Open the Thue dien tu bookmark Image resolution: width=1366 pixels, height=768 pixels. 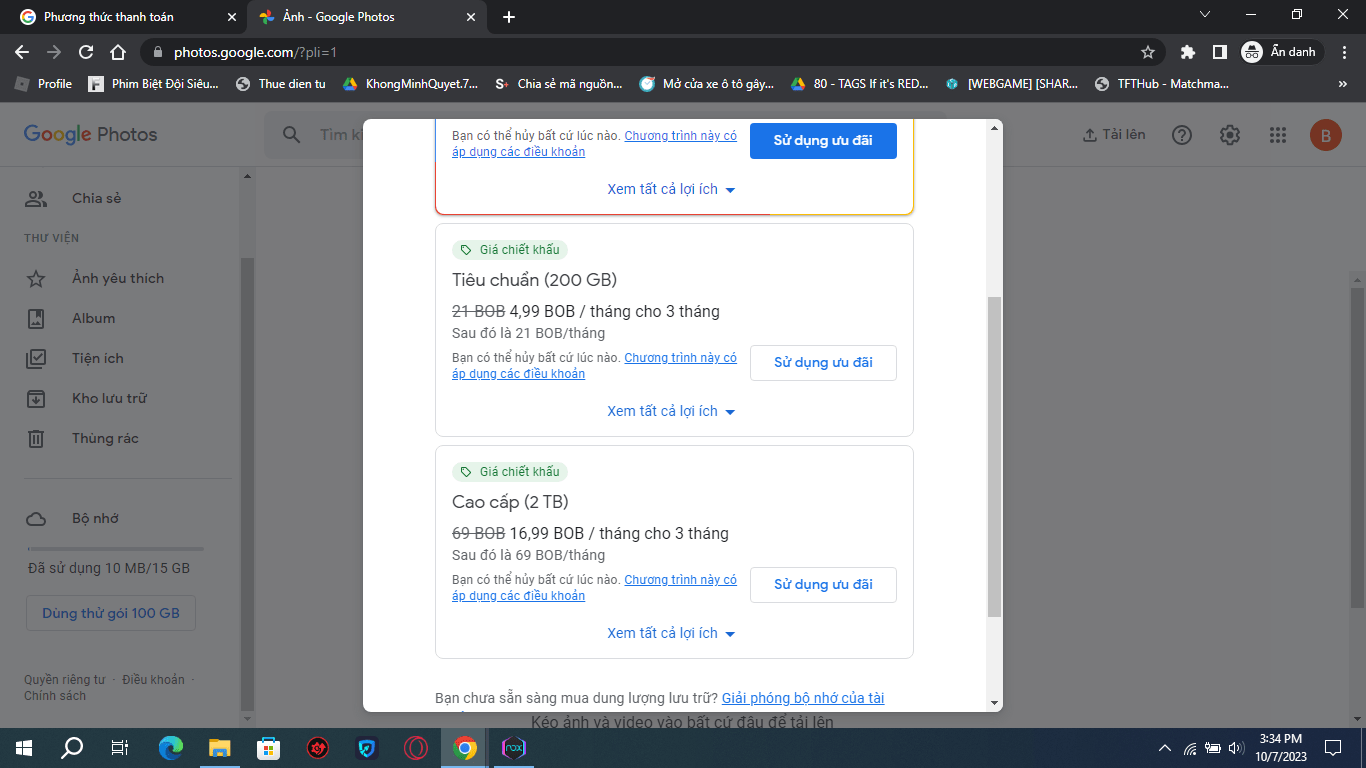coord(281,84)
